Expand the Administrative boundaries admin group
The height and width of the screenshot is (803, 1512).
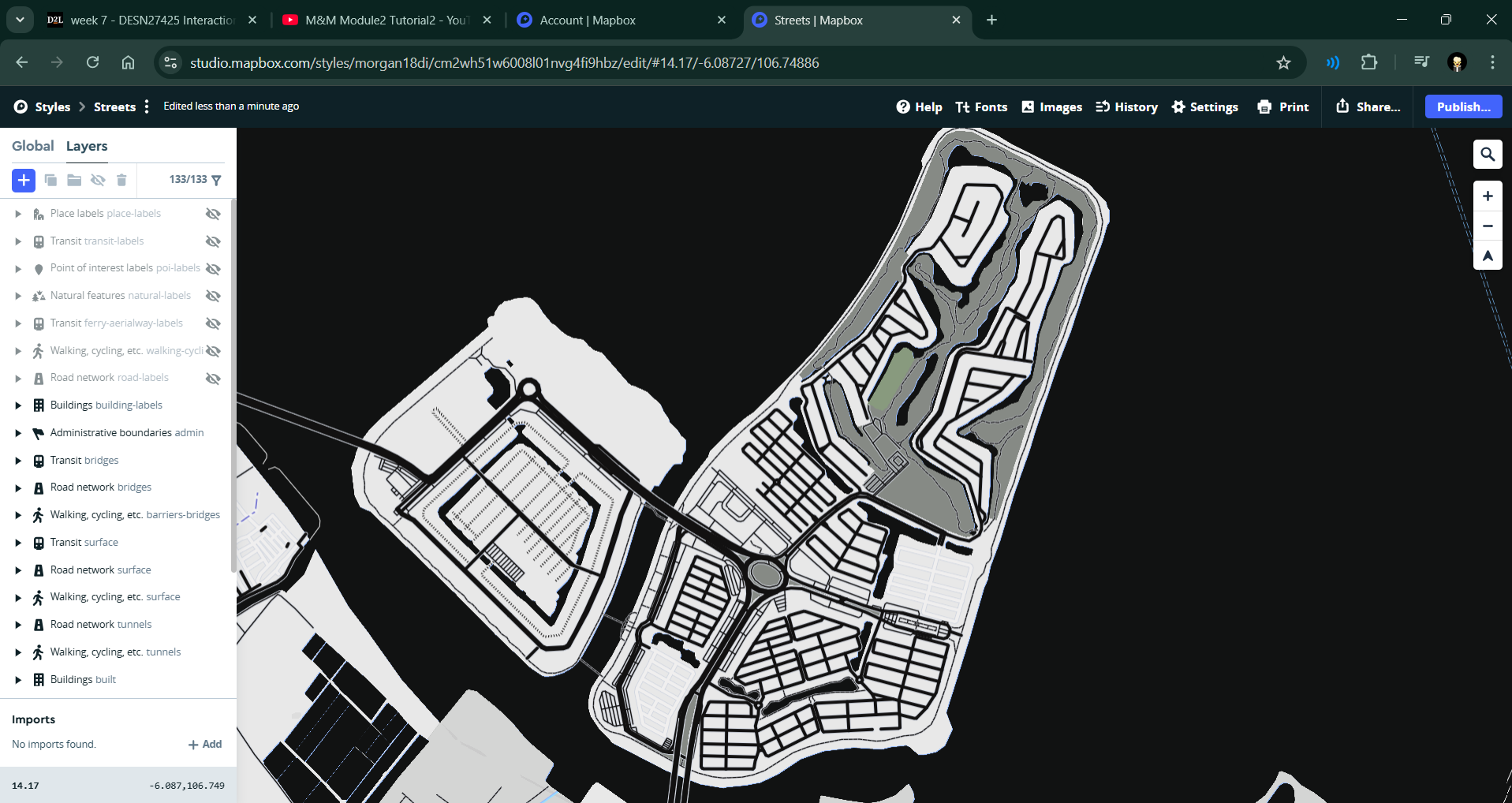click(x=18, y=433)
